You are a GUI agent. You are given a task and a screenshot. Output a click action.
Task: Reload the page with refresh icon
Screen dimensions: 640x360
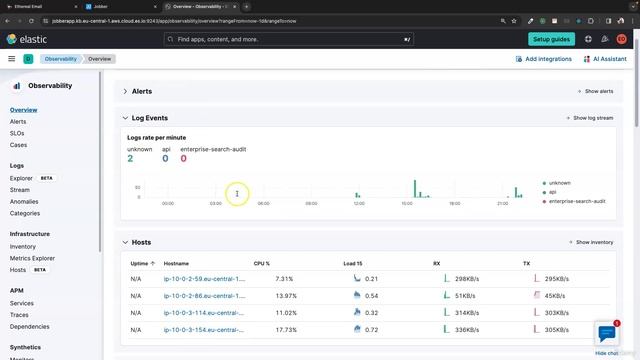[31, 21]
